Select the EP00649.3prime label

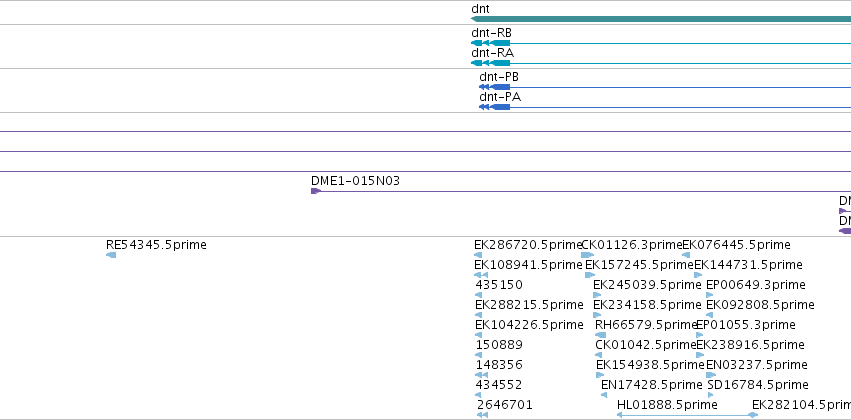click(756, 285)
